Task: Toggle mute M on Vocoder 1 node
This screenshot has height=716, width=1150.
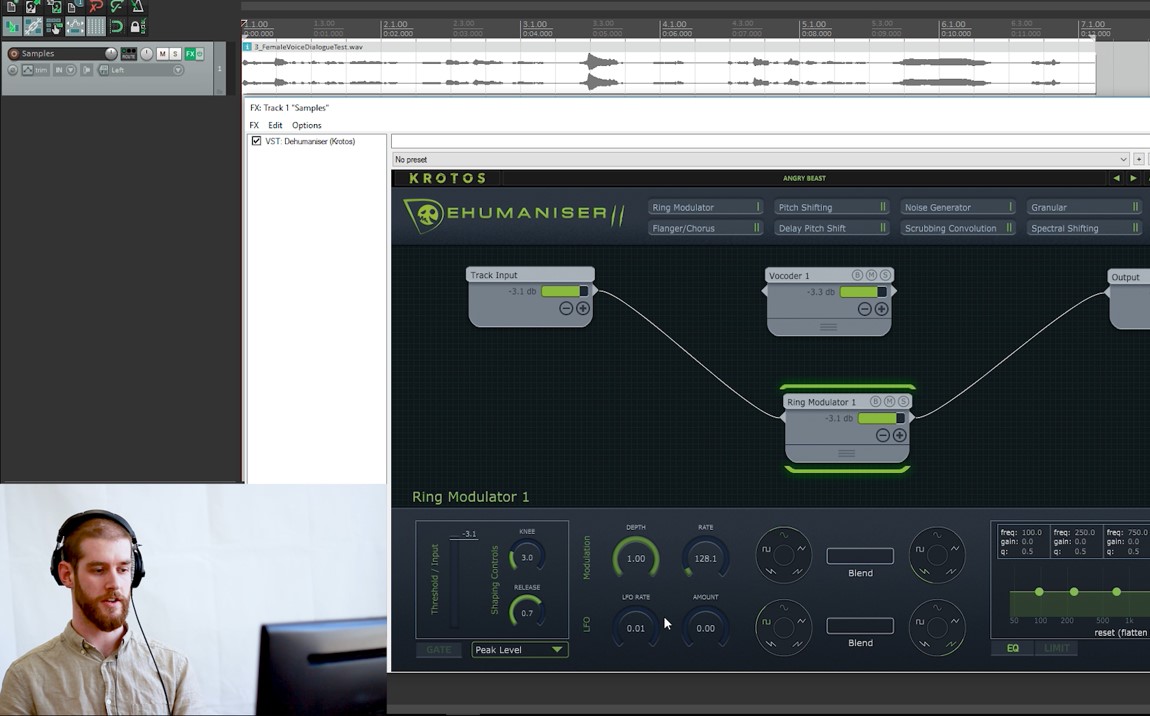Action: pos(871,275)
